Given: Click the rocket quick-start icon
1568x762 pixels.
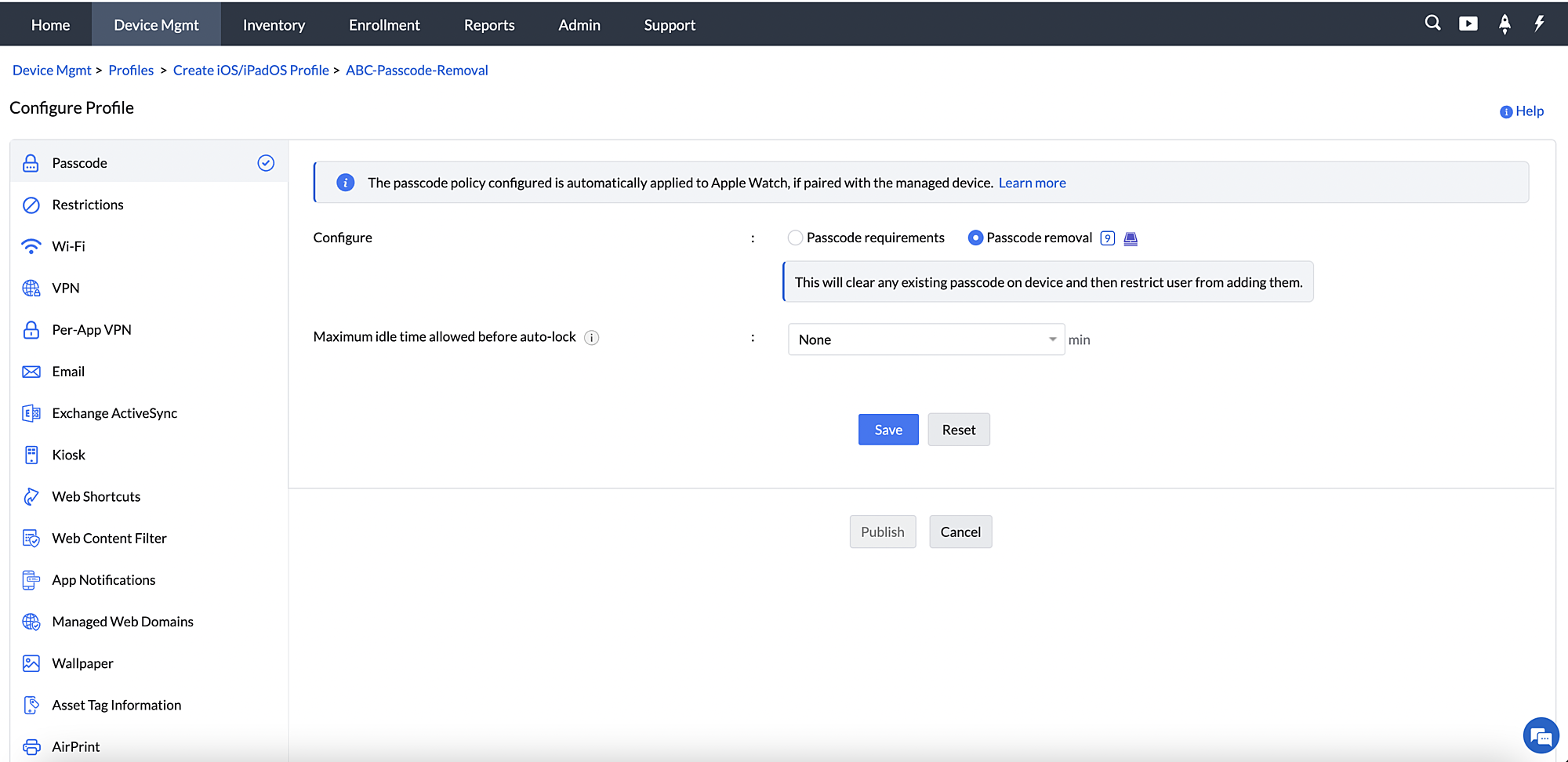Looking at the screenshot, I should click(x=1504, y=24).
